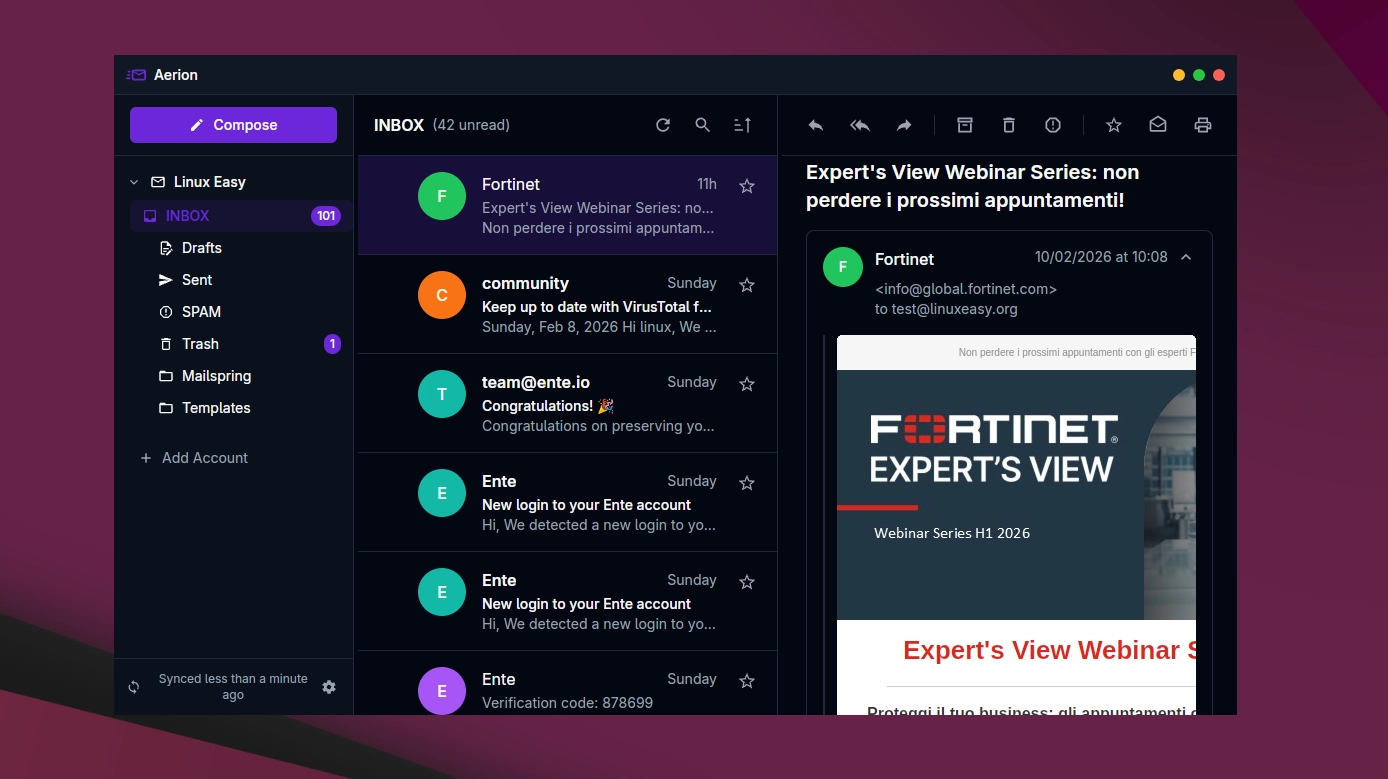Image resolution: width=1388 pixels, height=779 pixels.
Task: Delete the open email with trash icon
Action: coord(1008,125)
